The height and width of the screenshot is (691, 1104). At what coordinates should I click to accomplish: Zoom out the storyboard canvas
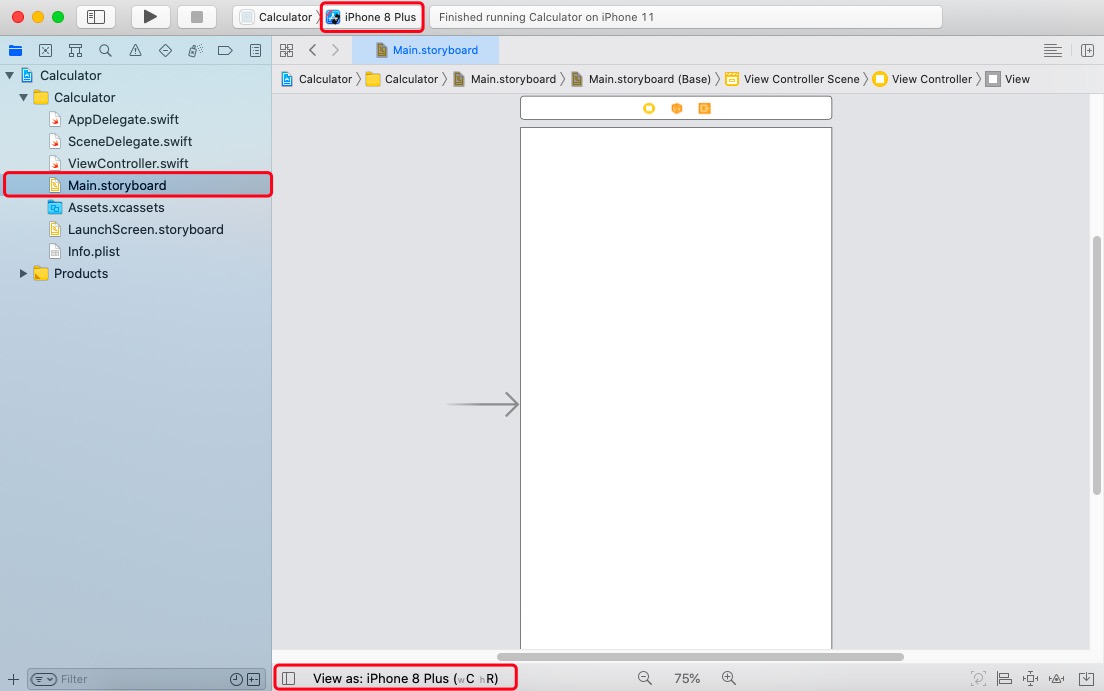[x=644, y=678]
